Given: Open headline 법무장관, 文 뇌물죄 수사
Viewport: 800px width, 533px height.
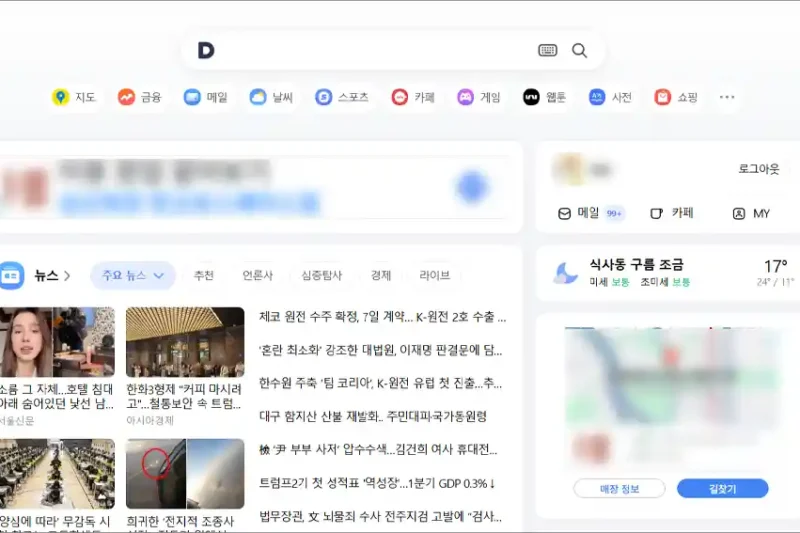Looking at the screenshot, I should 381,516.
